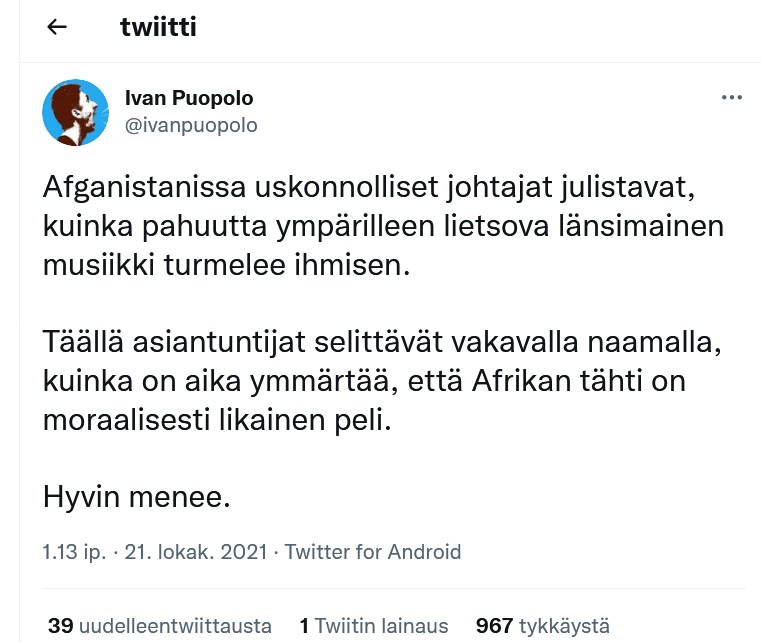Click the 1.13 ip. timestamp
The width and height of the screenshot is (761, 643).
(73, 551)
